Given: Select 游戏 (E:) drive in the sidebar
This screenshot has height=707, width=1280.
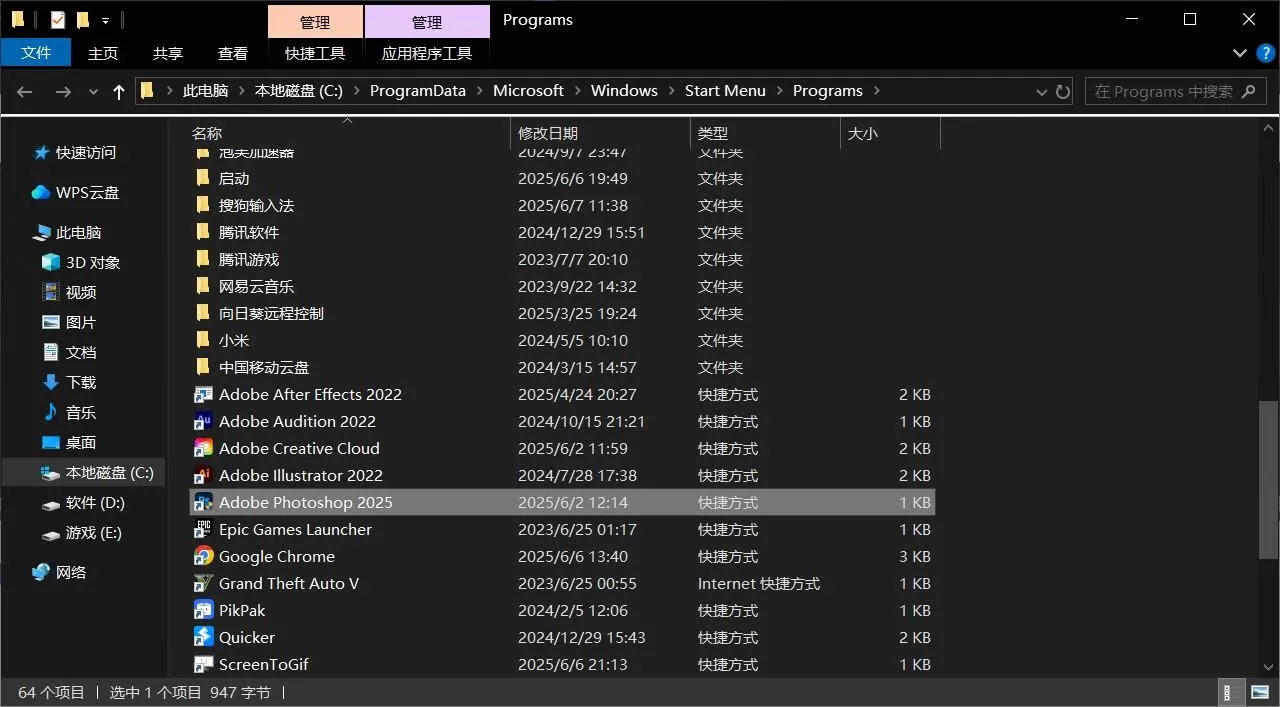Looking at the screenshot, I should coord(82,533).
